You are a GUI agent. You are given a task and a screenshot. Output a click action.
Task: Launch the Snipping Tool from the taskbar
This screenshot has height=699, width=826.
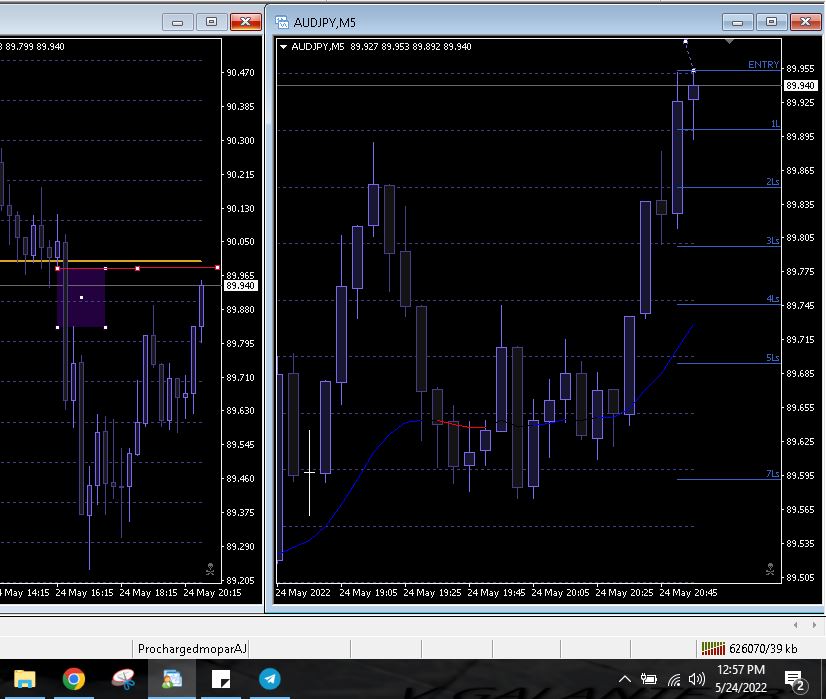coord(123,679)
